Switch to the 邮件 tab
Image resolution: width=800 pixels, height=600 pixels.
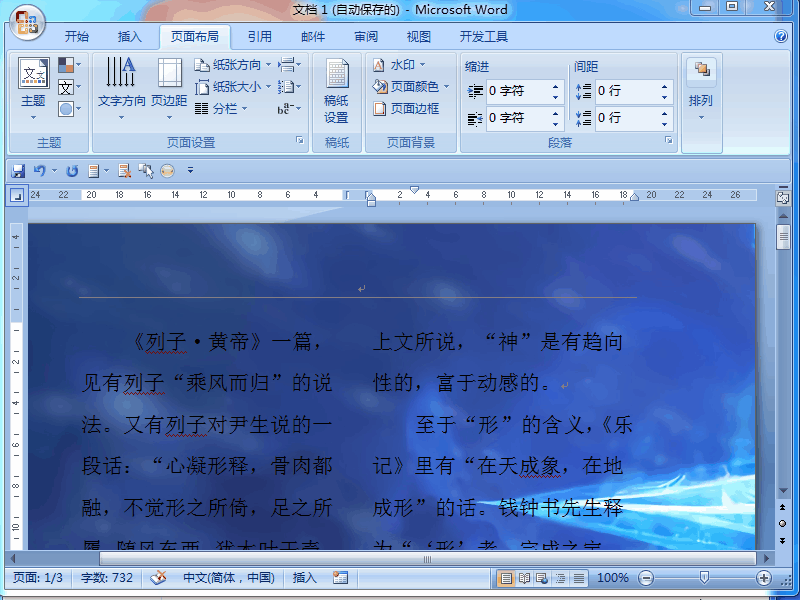coord(313,37)
